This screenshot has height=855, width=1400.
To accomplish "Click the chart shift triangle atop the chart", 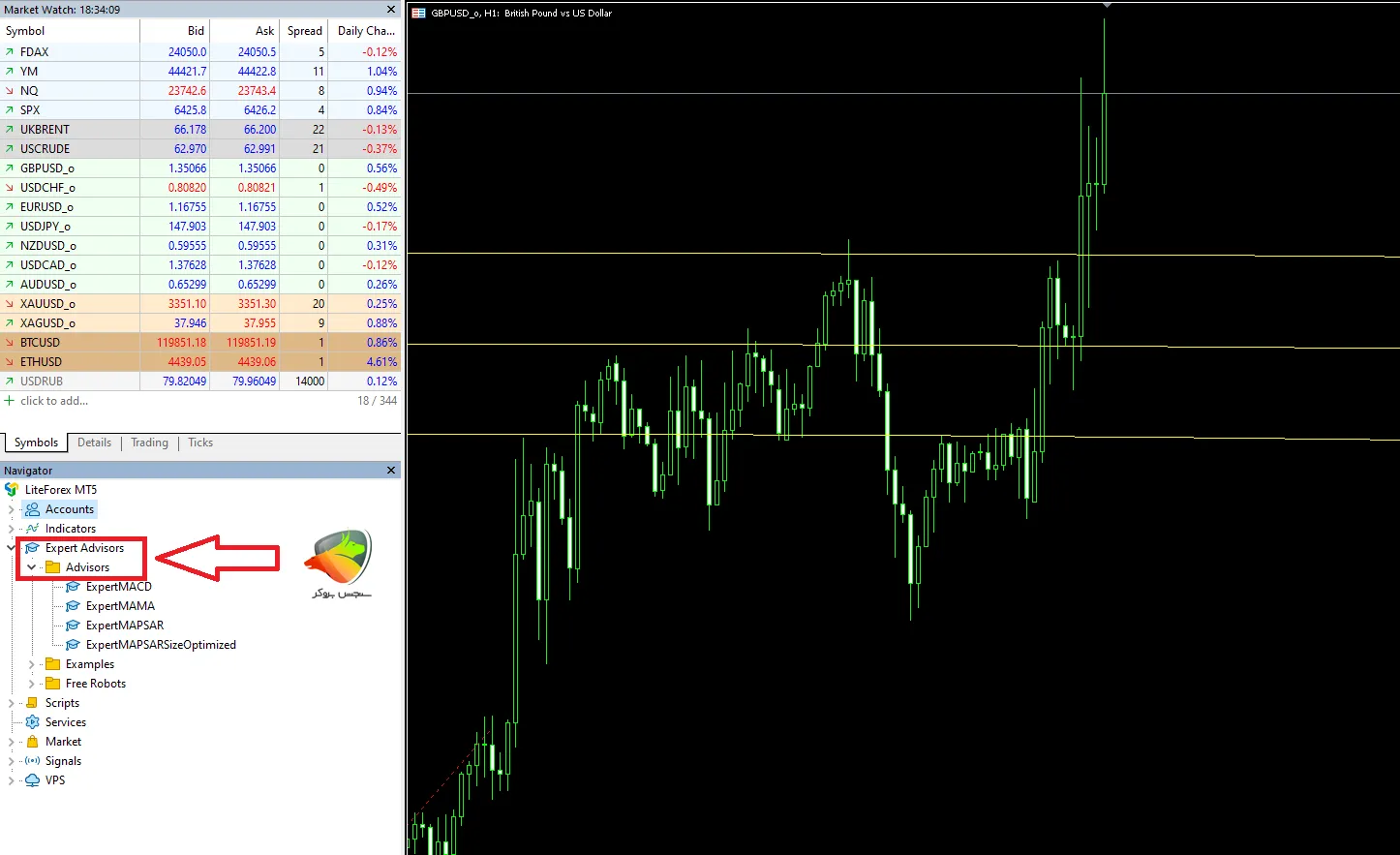I will point(1107,5).
